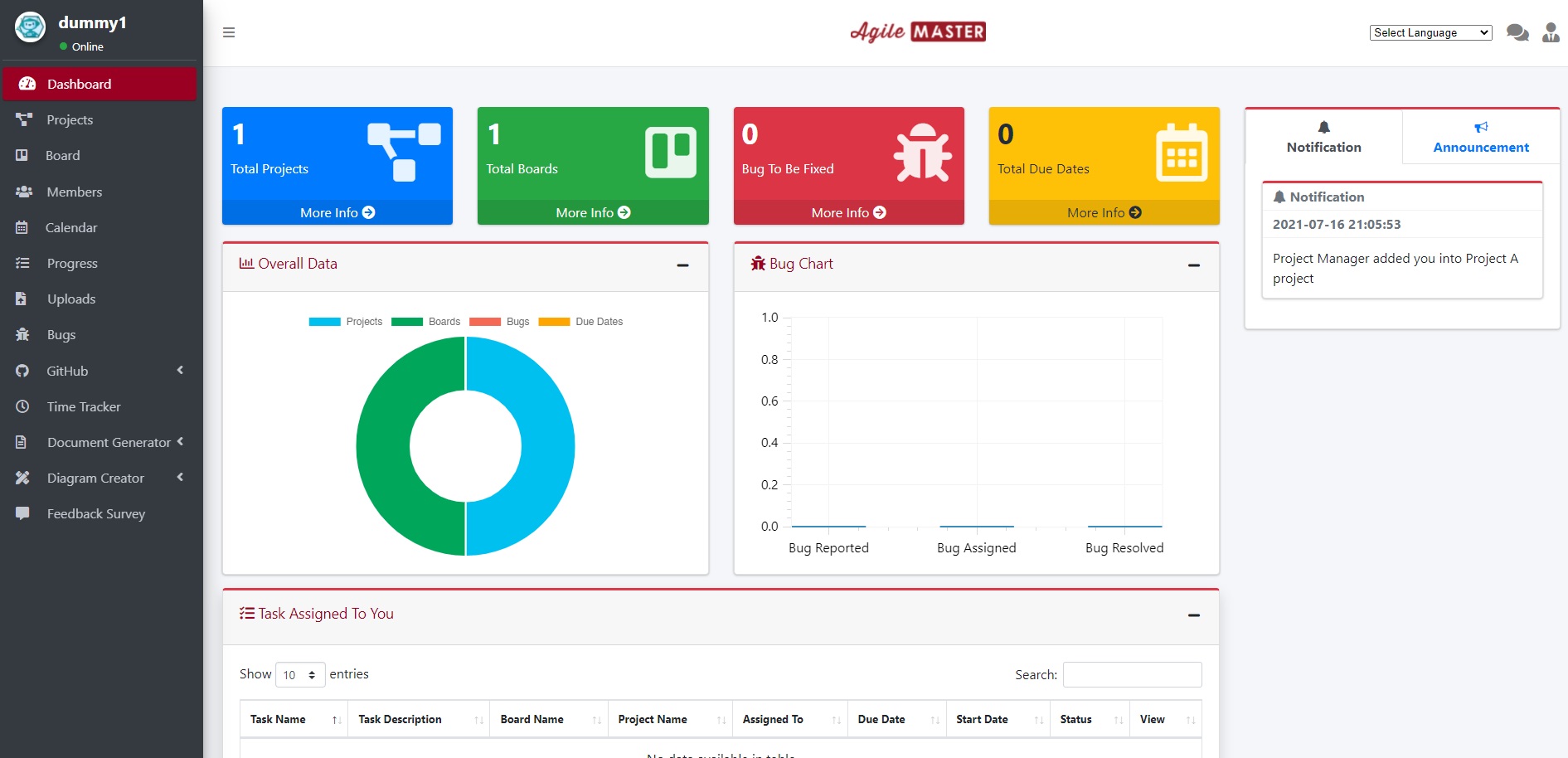Sort table by Assigned To column
The image size is (1568, 758).
point(790,719)
